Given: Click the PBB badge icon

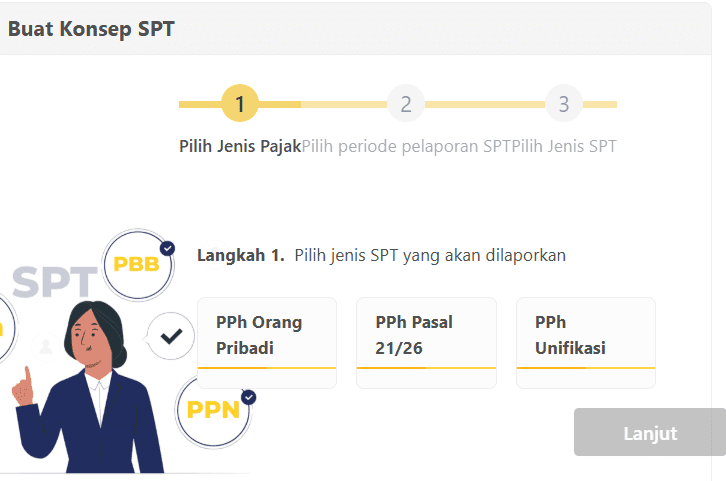Looking at the screenshot, I should [137, 264].
